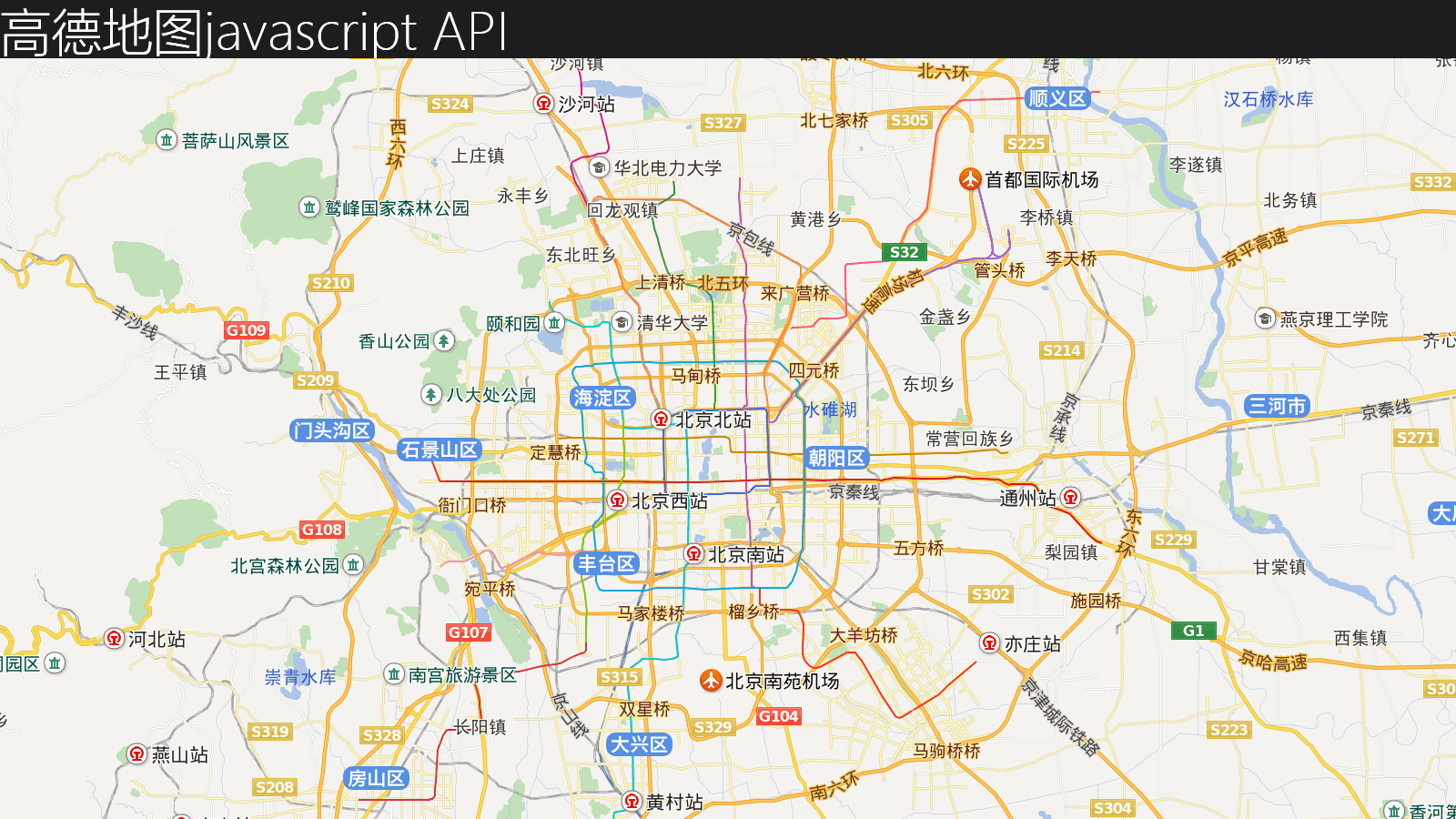
Task: Select the 顺义区 district label
Action: pyautogui.click(x=1057, y=98)
